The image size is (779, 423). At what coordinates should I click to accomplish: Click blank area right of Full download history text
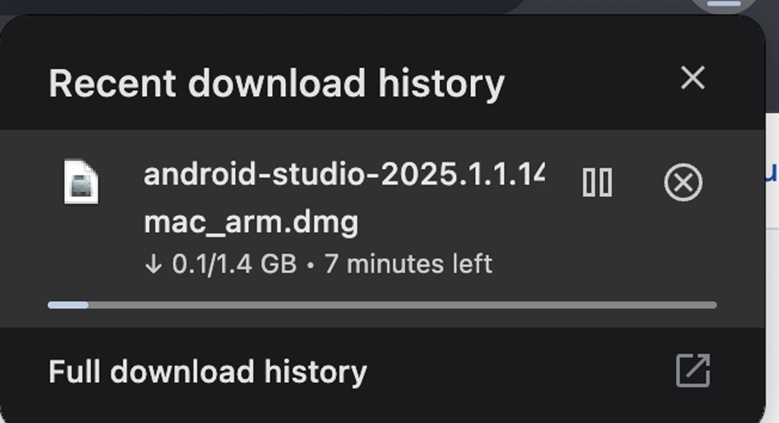coord(520,372)
